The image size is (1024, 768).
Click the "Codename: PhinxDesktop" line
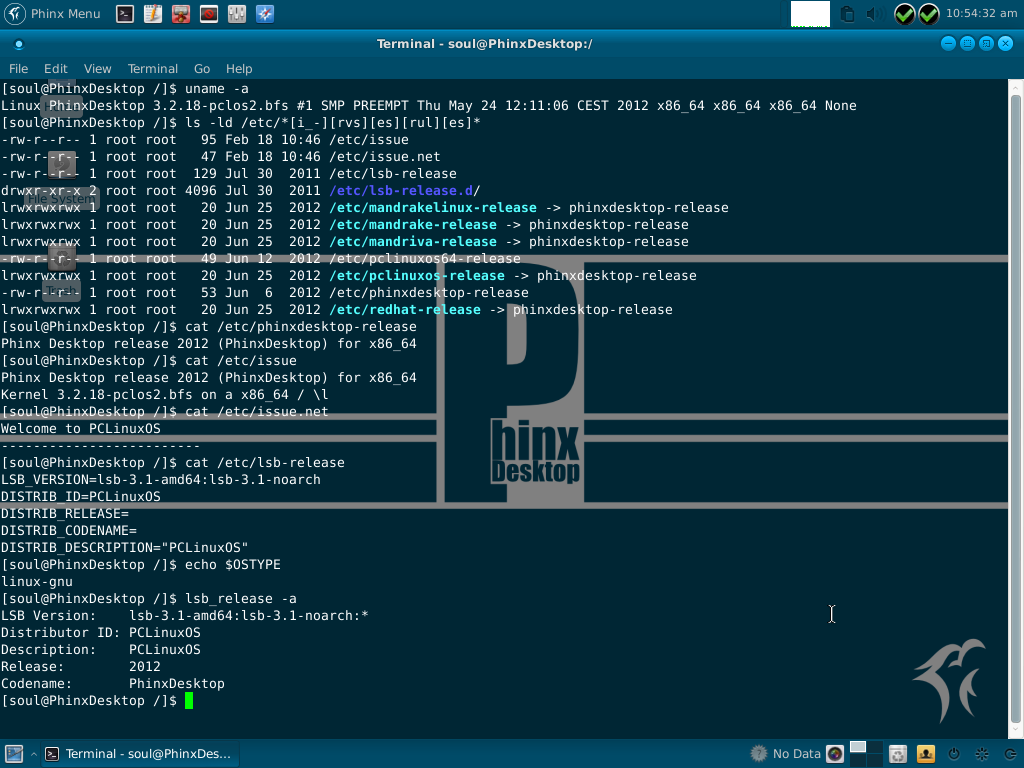tap(112, 683)
